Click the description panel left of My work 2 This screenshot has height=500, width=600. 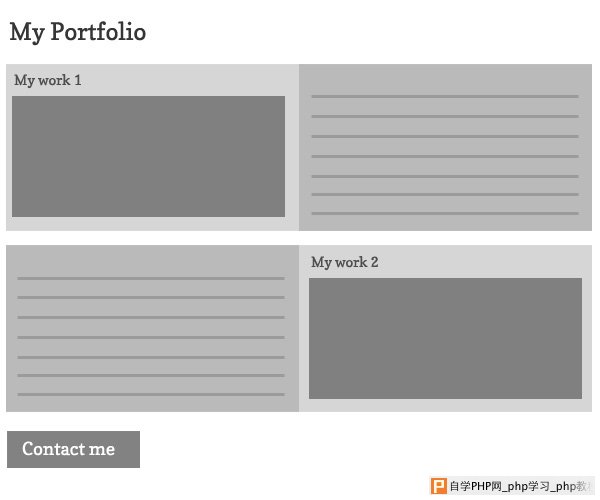152,328
